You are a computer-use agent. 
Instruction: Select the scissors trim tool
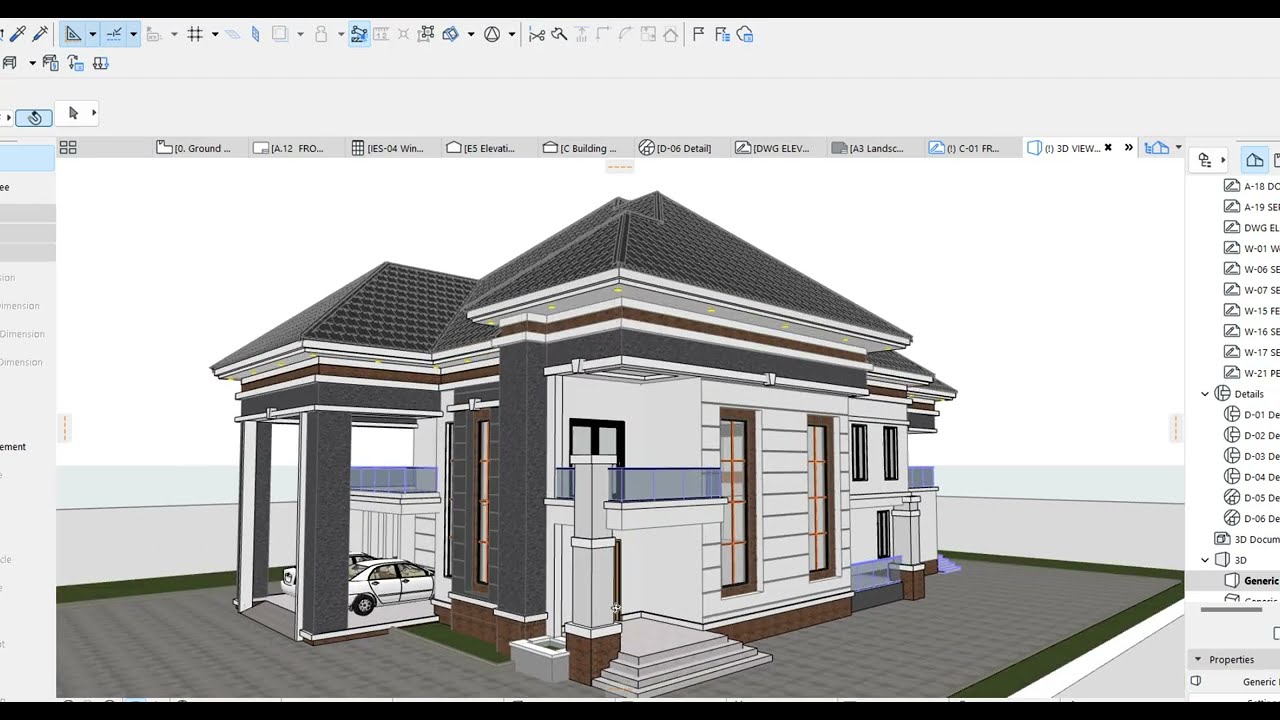click(x=537, y=34)
